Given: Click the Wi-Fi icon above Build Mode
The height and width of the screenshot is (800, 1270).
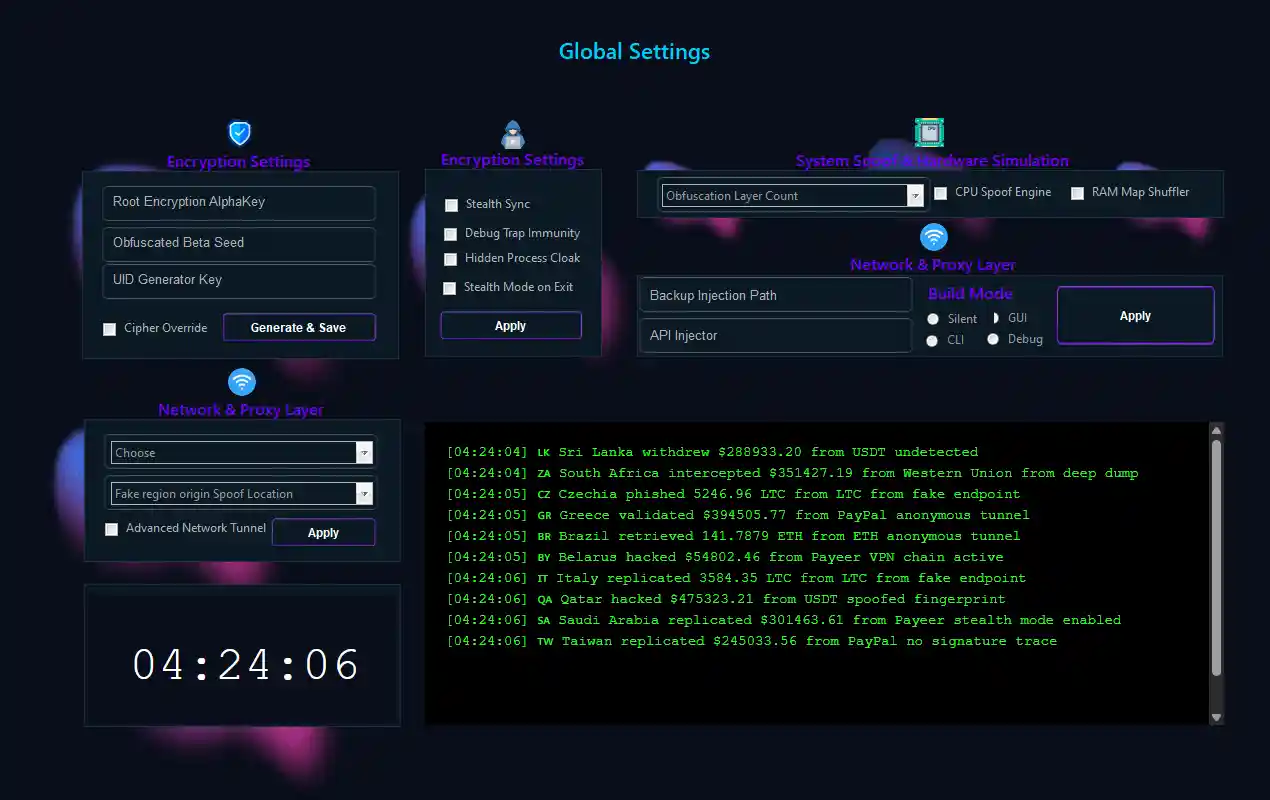Looking at the screenshot, I should pyautogui.click(x=934, y=237).
